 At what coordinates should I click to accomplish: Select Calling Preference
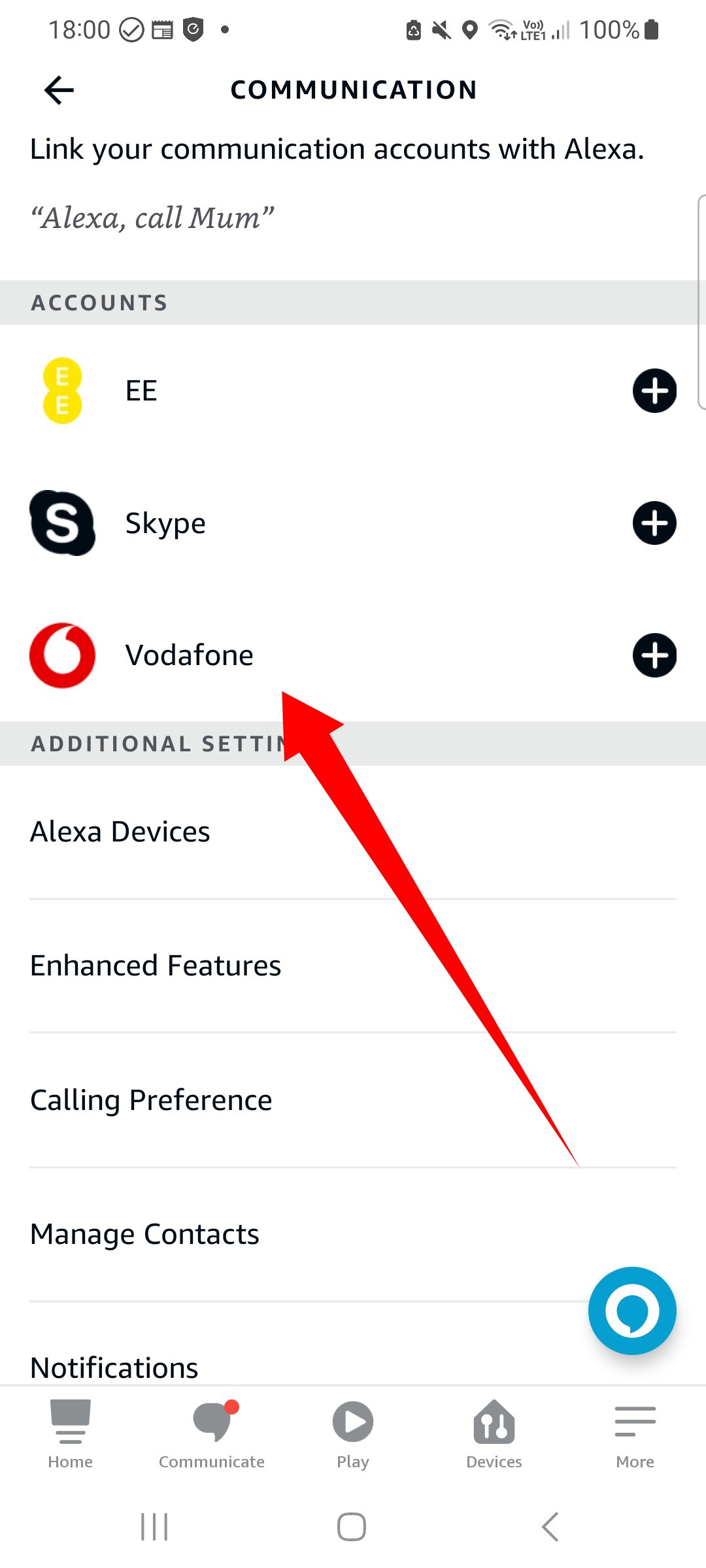[x=353, y=1100]
